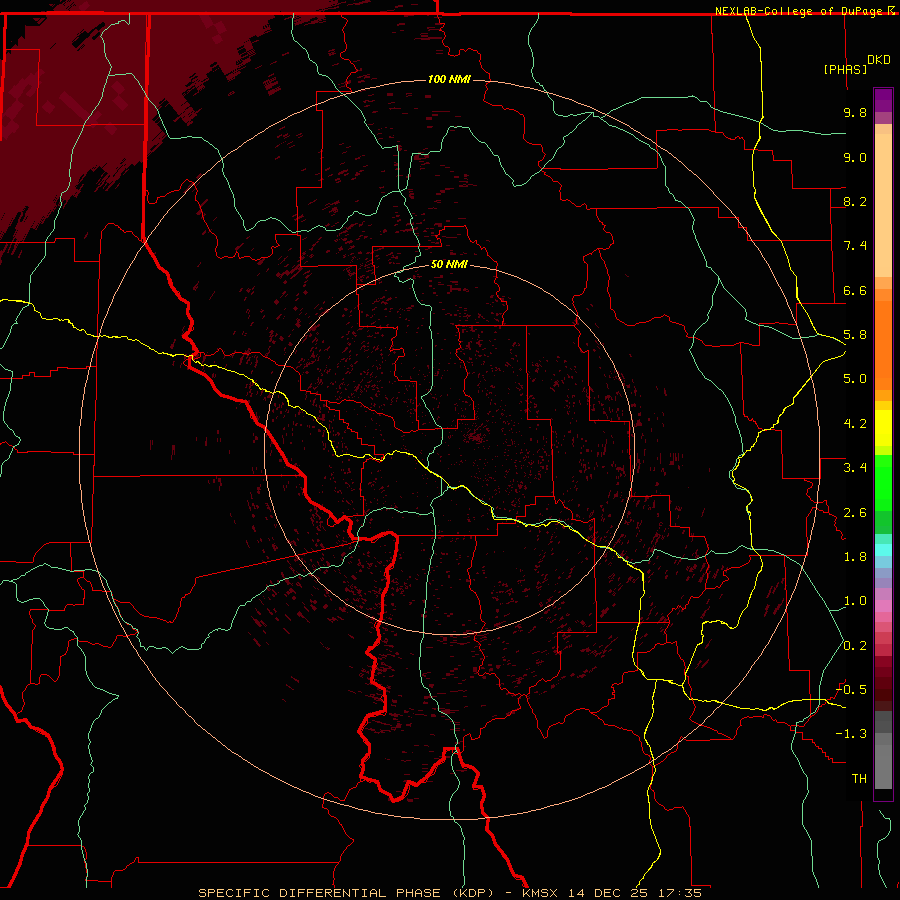Click the cyan segment of the color bar
The image size is (900, 900).
[x=883, y=549]
